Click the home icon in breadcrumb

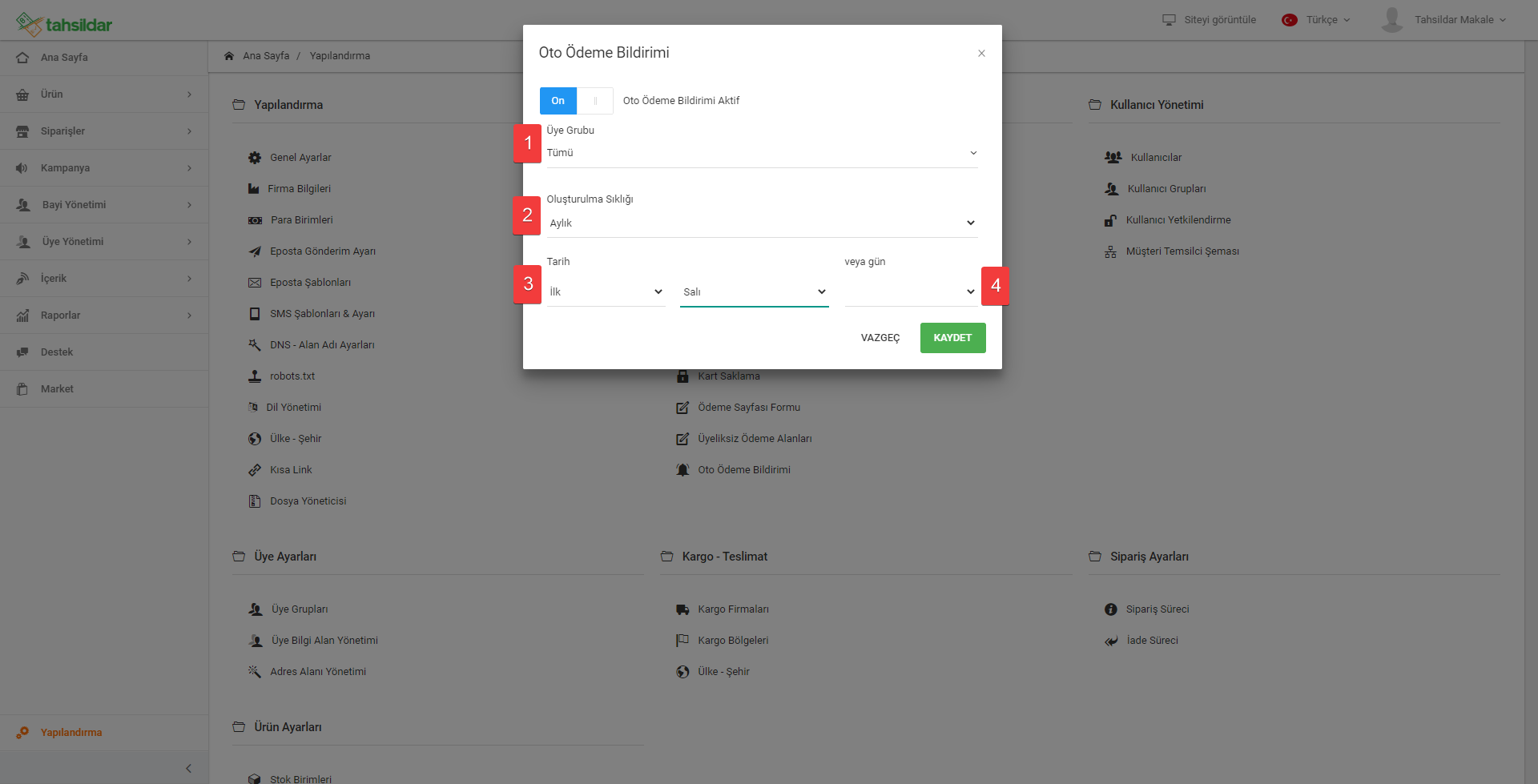pos(229,56)
